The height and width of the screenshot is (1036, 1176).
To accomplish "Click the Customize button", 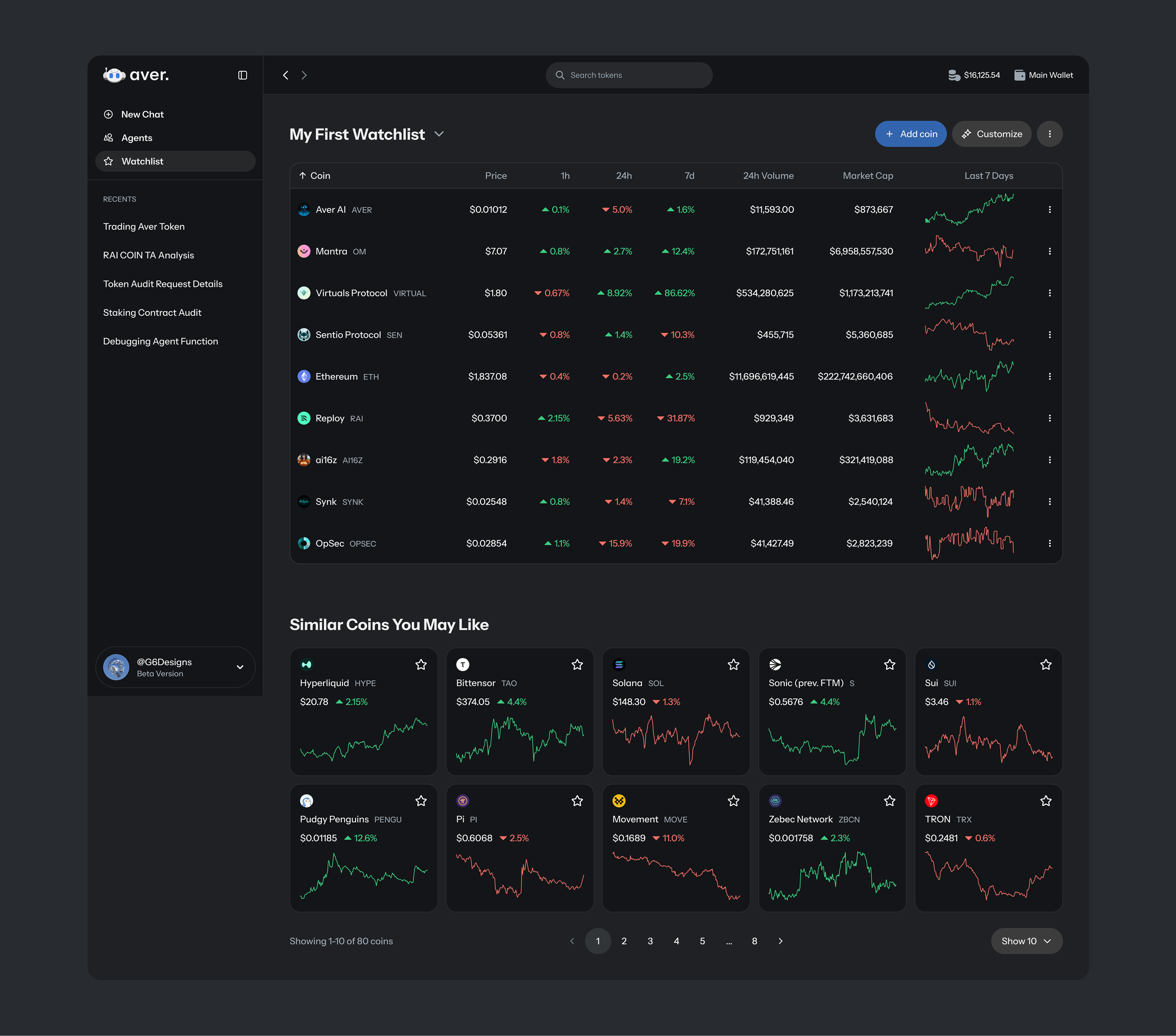I will click(992, 134).
